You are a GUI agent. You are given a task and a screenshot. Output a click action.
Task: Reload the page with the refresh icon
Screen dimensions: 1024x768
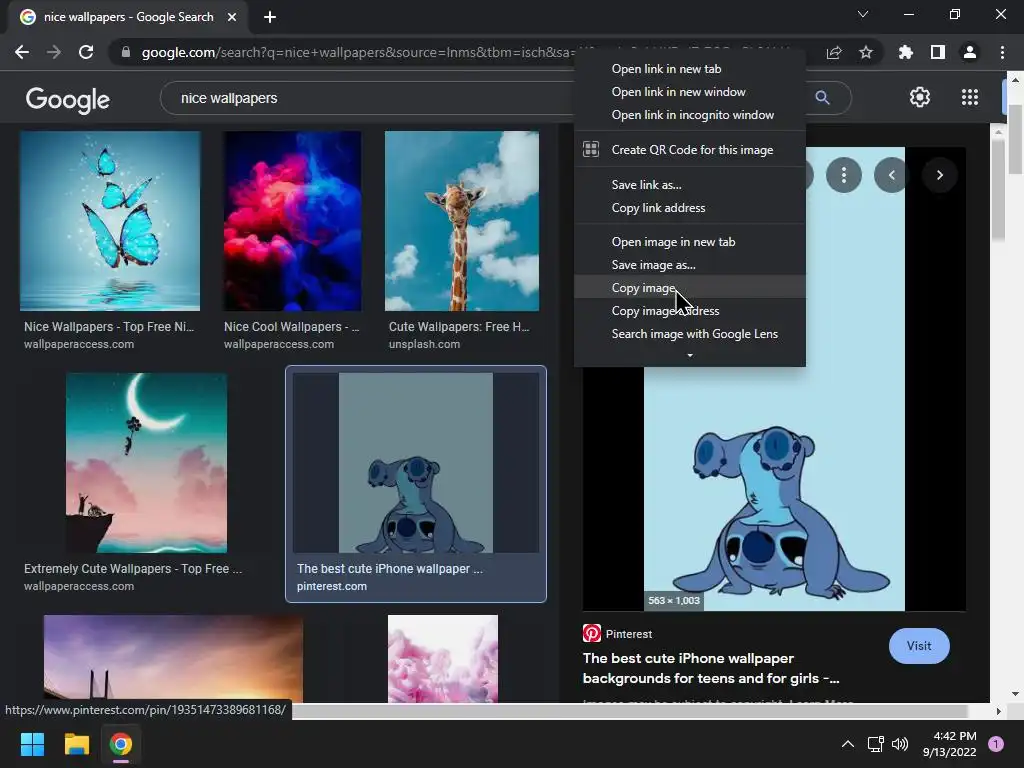coord(86,52)
